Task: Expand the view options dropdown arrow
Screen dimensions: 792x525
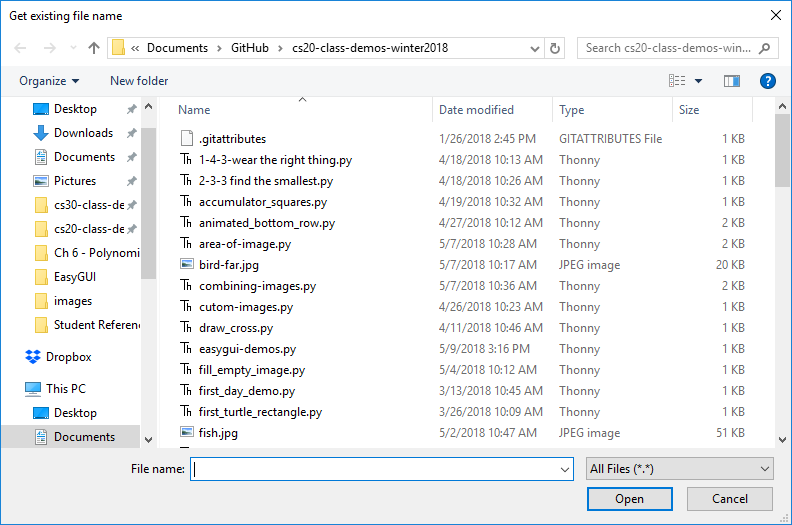Action: coord(698,81)
